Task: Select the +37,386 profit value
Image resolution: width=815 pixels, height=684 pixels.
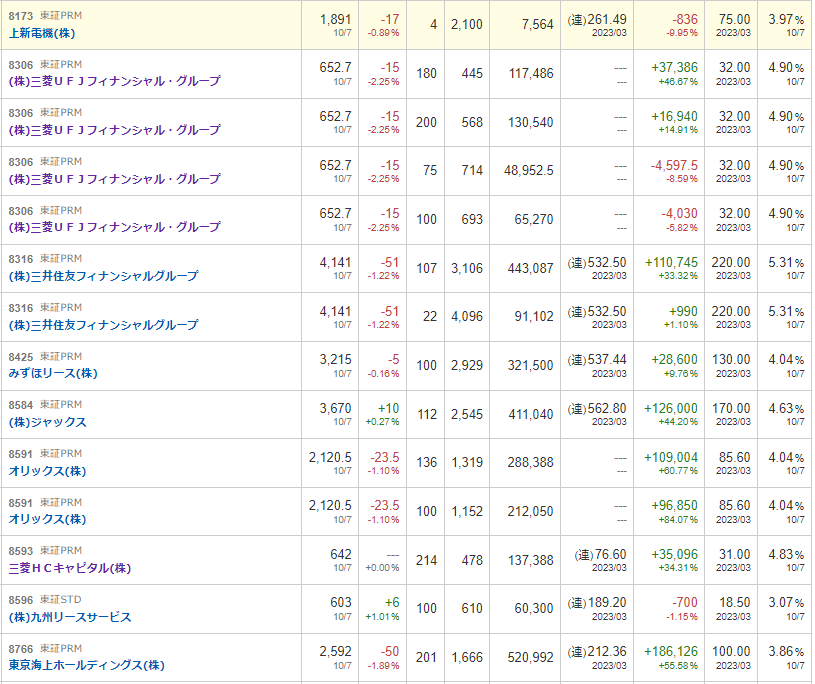Action: [x=675, y=68]
